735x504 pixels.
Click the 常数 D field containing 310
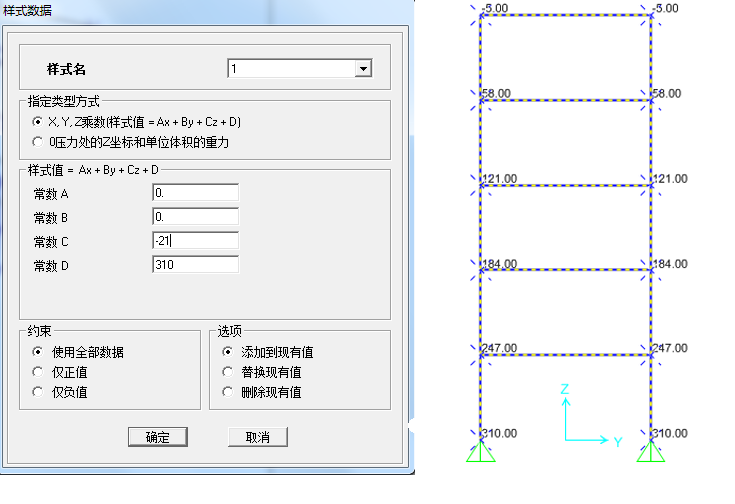(195, 265)
